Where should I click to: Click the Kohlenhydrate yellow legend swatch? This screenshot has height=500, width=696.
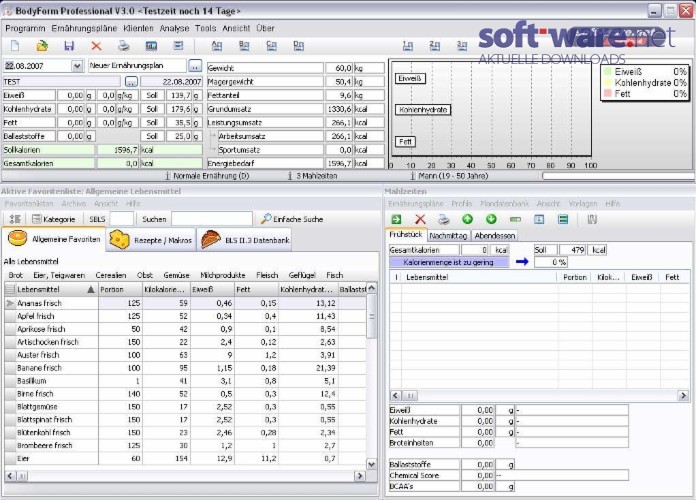[608, 82]
